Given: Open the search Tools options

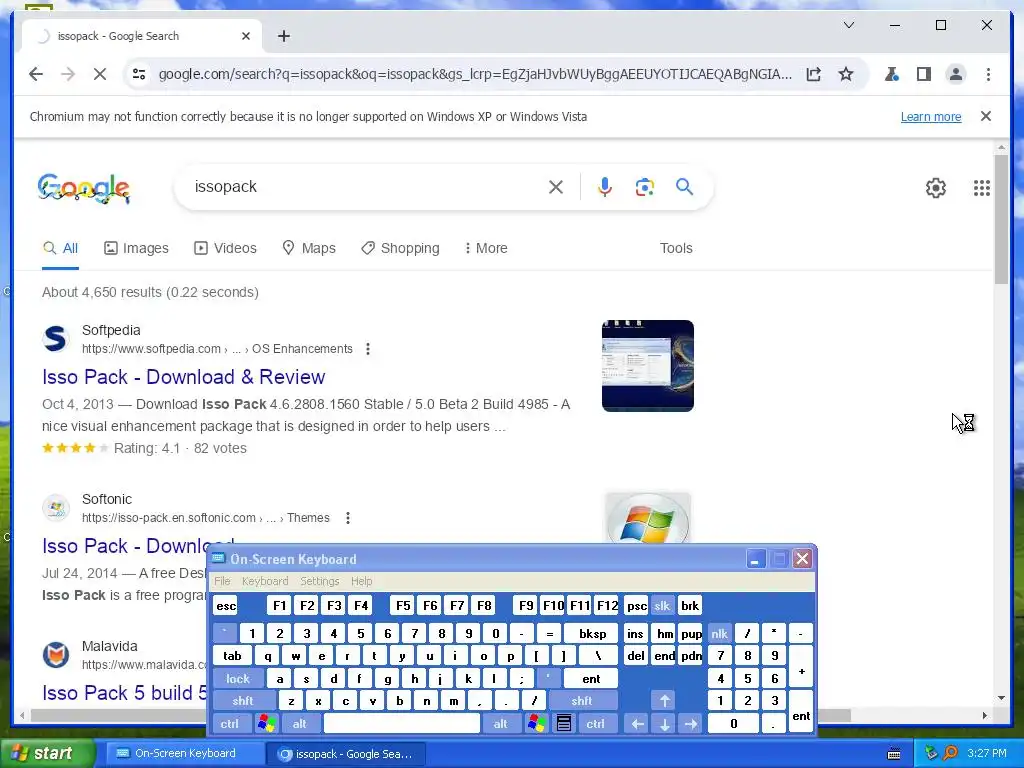Looking at the screenshot, I should (676, 248).
